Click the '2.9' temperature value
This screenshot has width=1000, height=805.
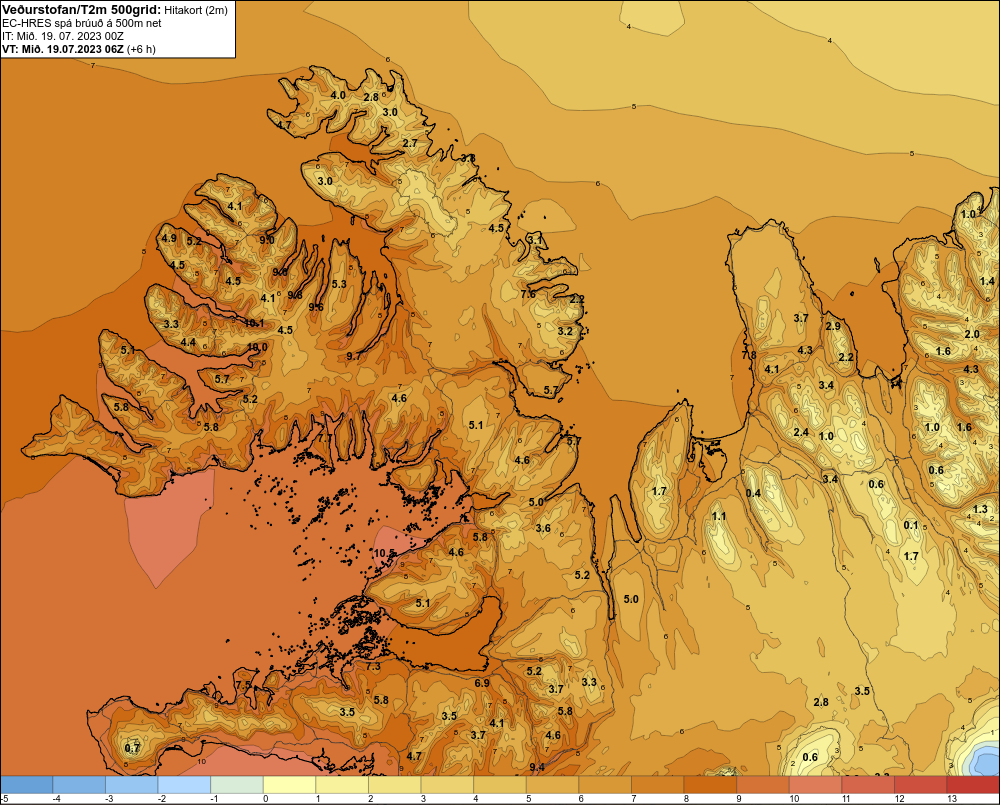[x=833, y=326]
